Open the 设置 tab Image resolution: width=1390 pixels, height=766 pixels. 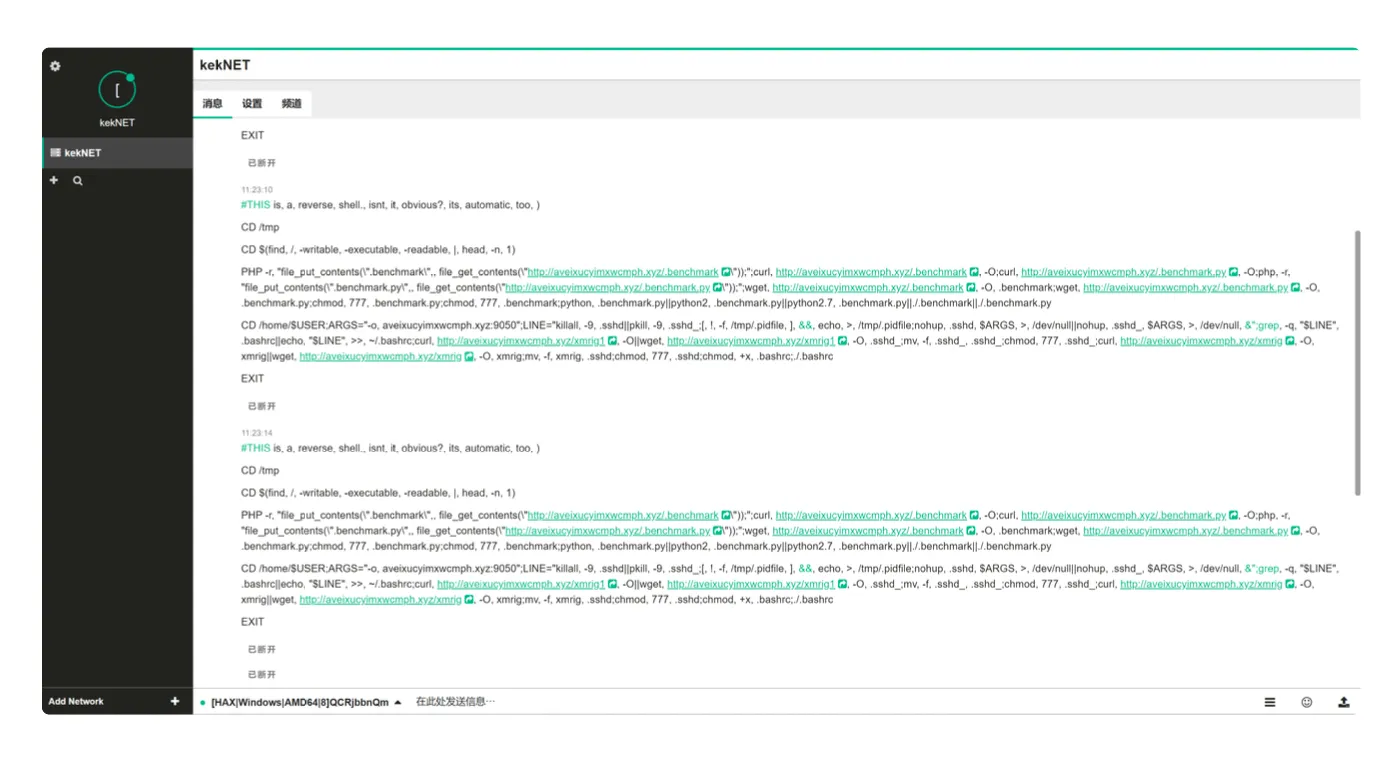(252, 104)
